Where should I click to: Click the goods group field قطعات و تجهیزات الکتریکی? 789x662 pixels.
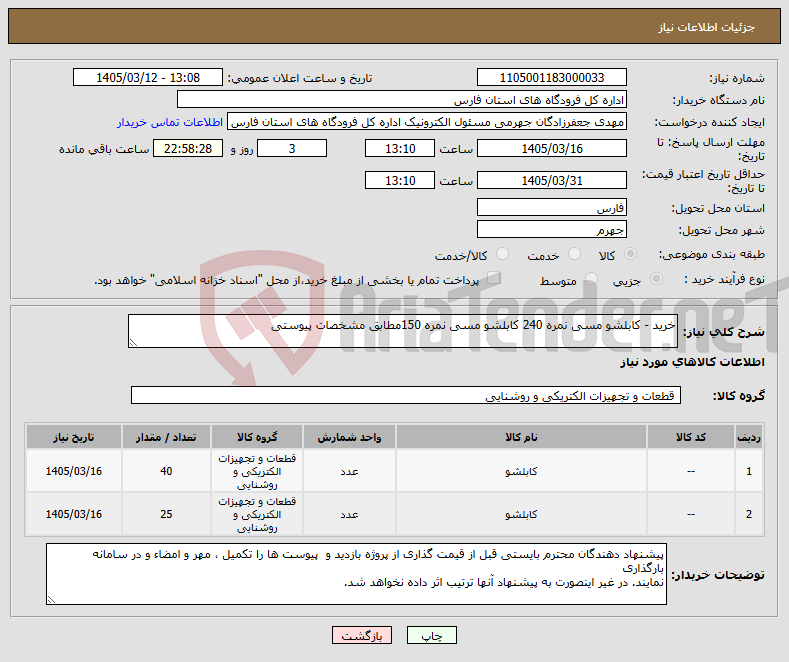tap(406, 395)
